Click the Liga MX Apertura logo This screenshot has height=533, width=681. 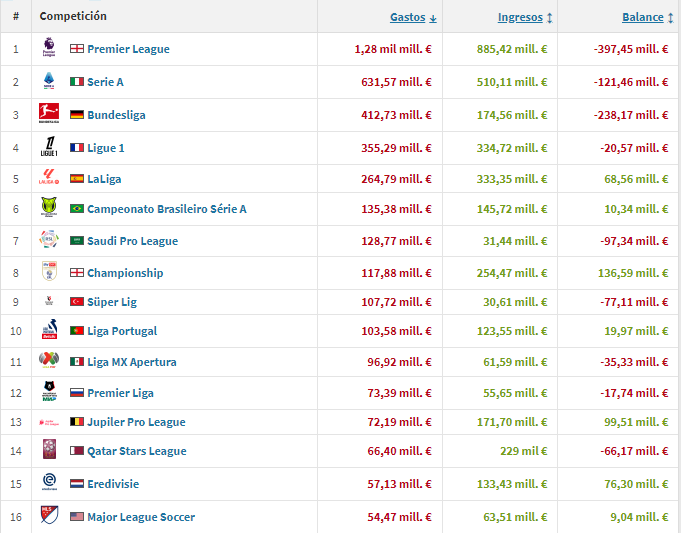click(49, 360)
